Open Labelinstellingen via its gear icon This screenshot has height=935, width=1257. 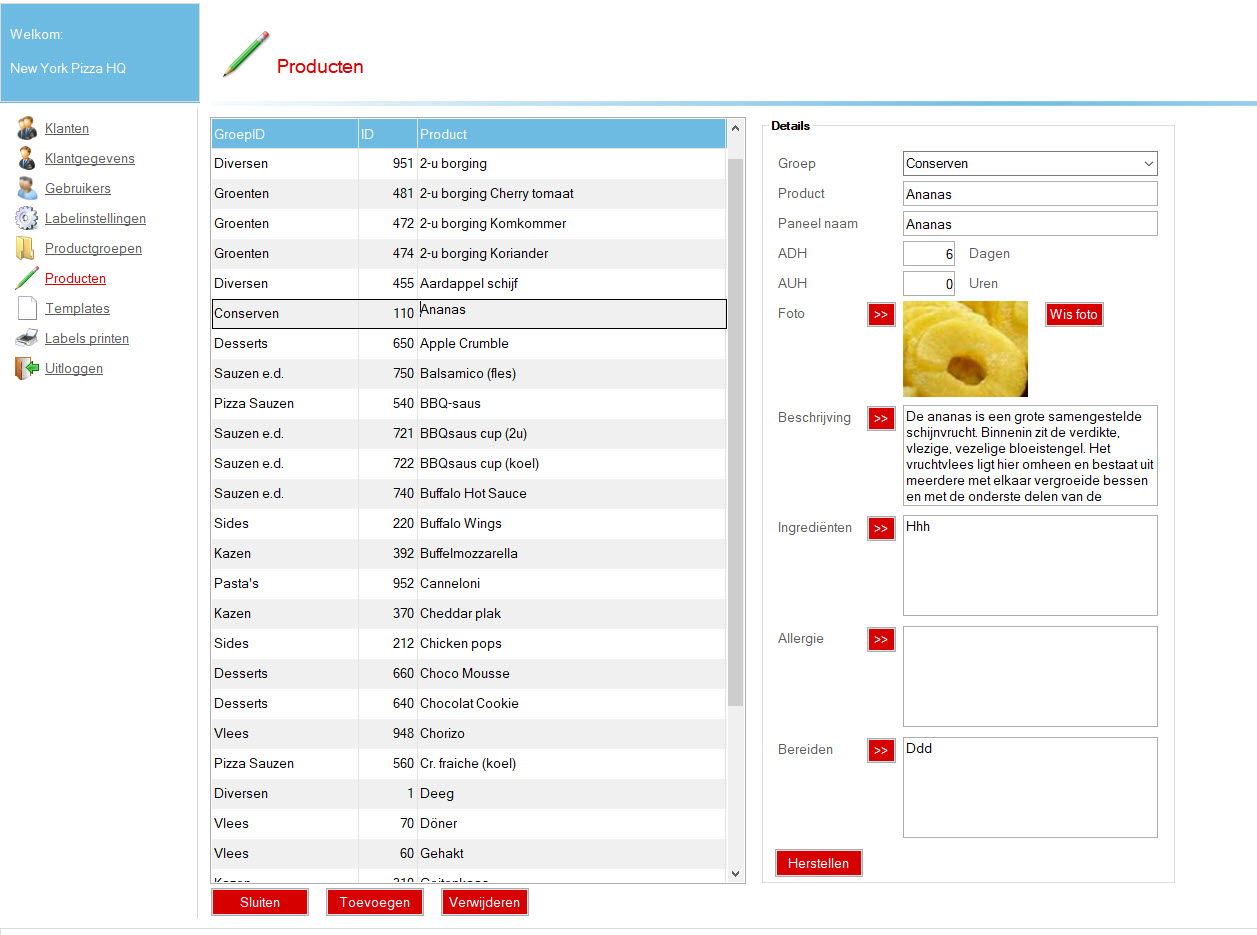point(27,219)
